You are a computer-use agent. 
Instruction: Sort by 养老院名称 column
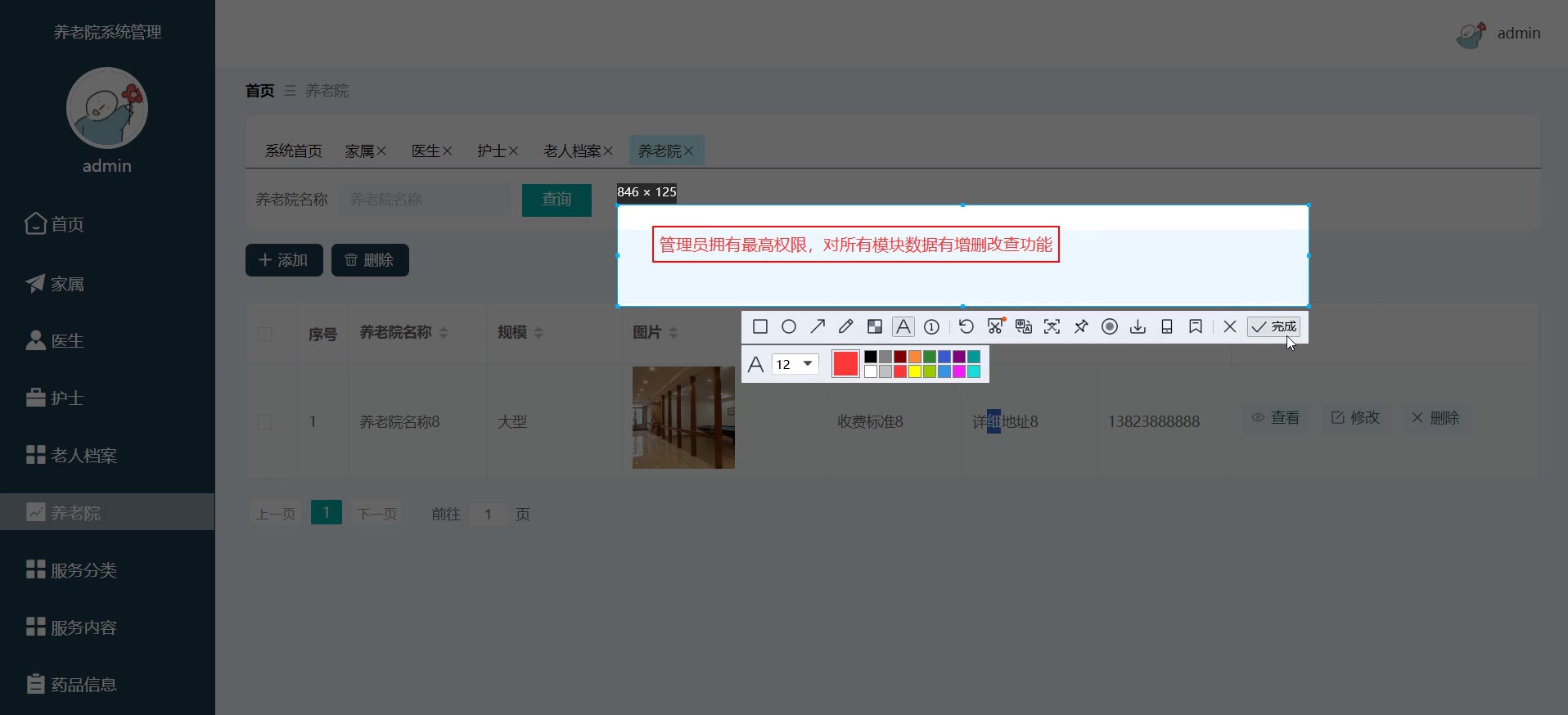point(444,333)
